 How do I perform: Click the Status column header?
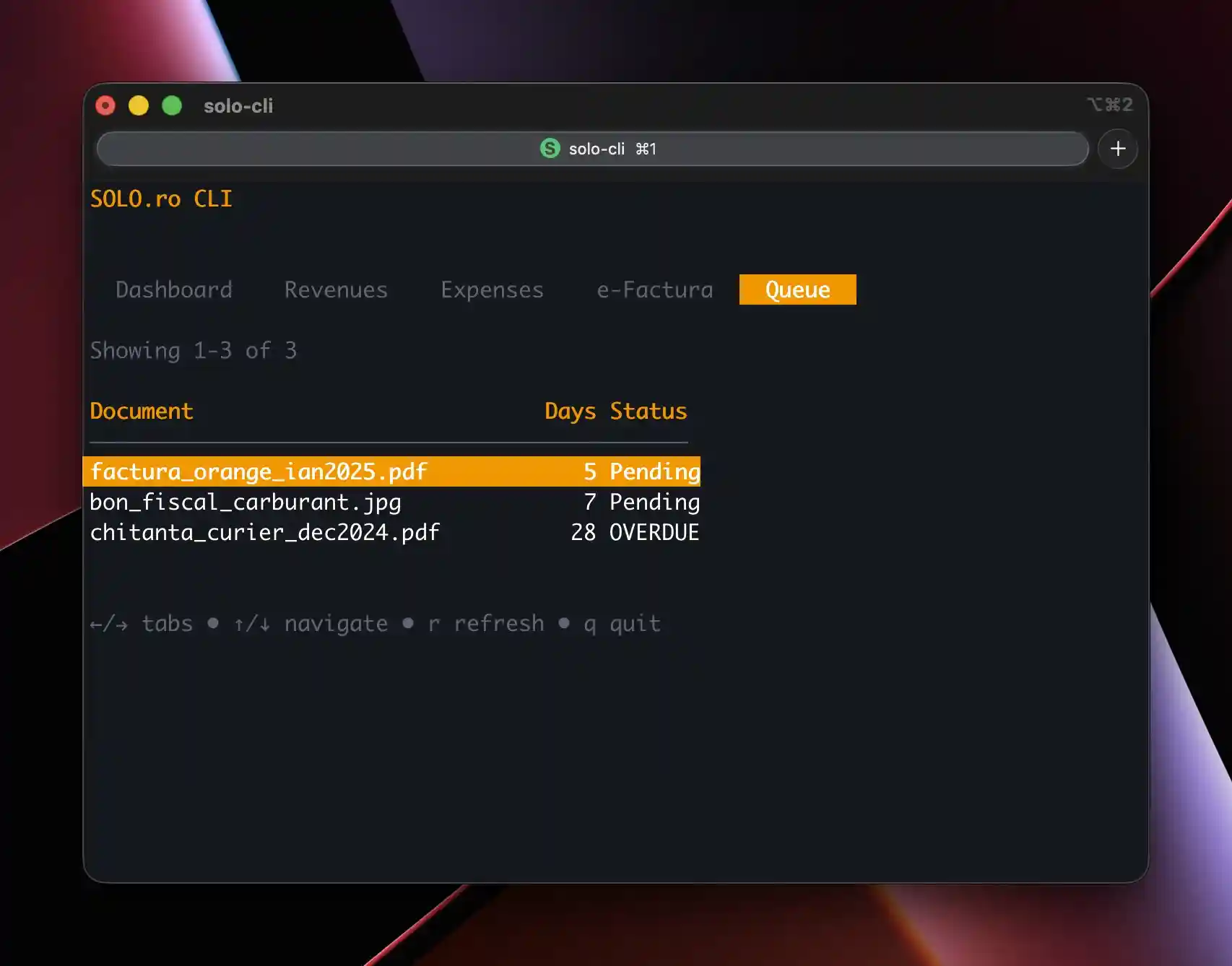[648, 411]
